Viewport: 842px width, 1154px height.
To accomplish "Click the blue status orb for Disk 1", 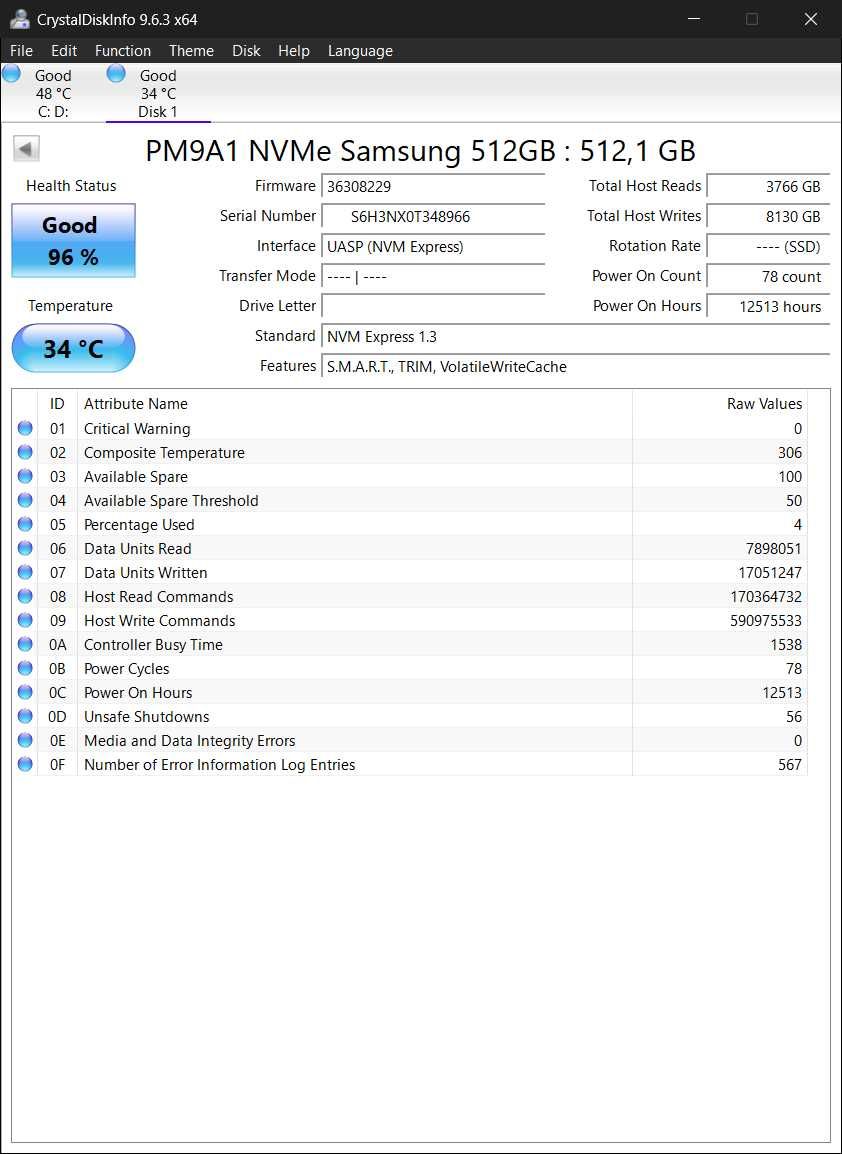I will click(x=116, y=73).
